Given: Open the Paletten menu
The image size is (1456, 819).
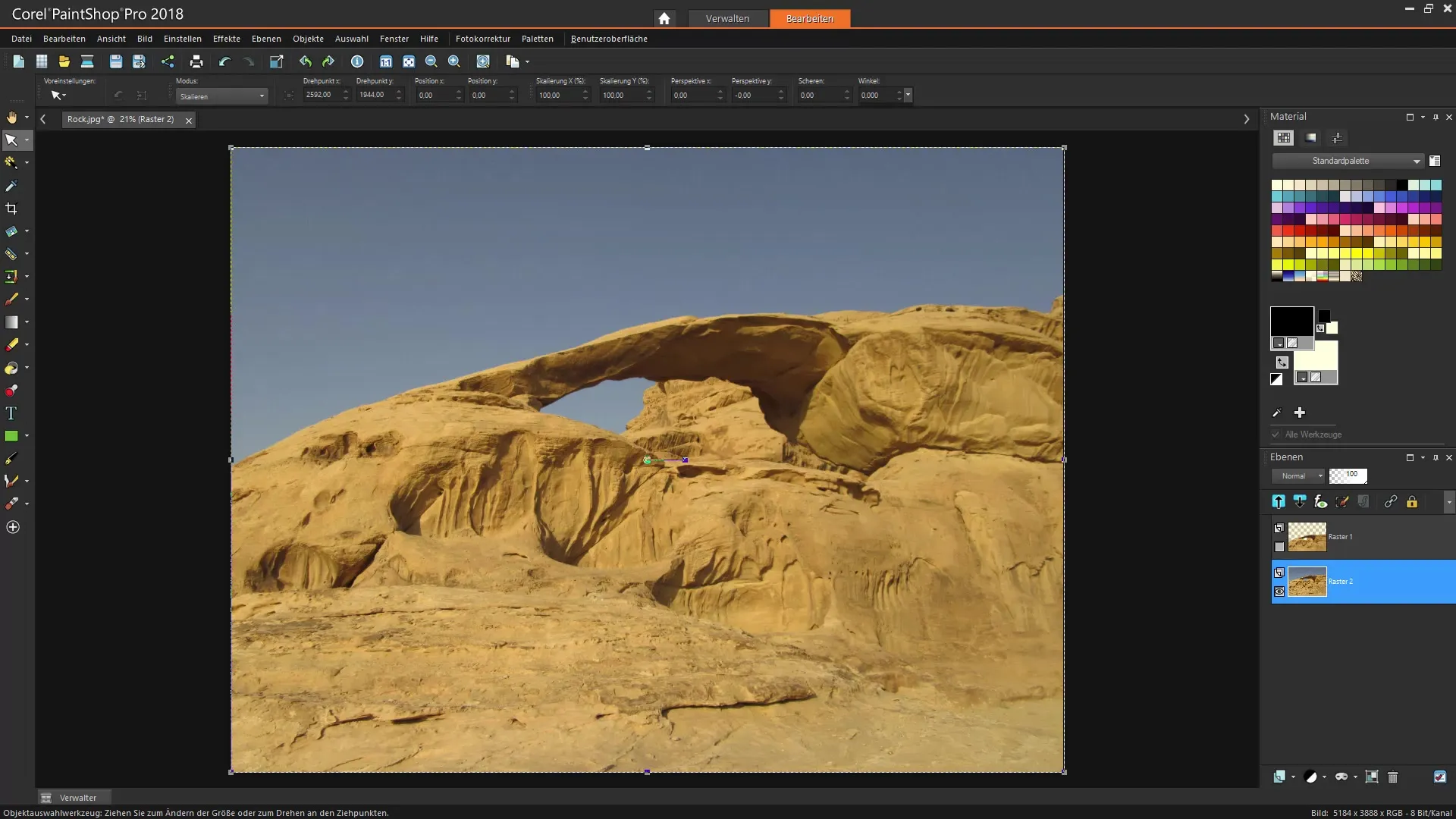Looking at the screenshot, I should pos(537,39).
